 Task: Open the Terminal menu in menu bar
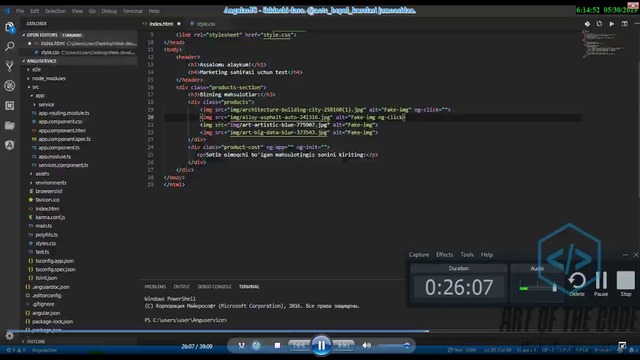(133, 11)
